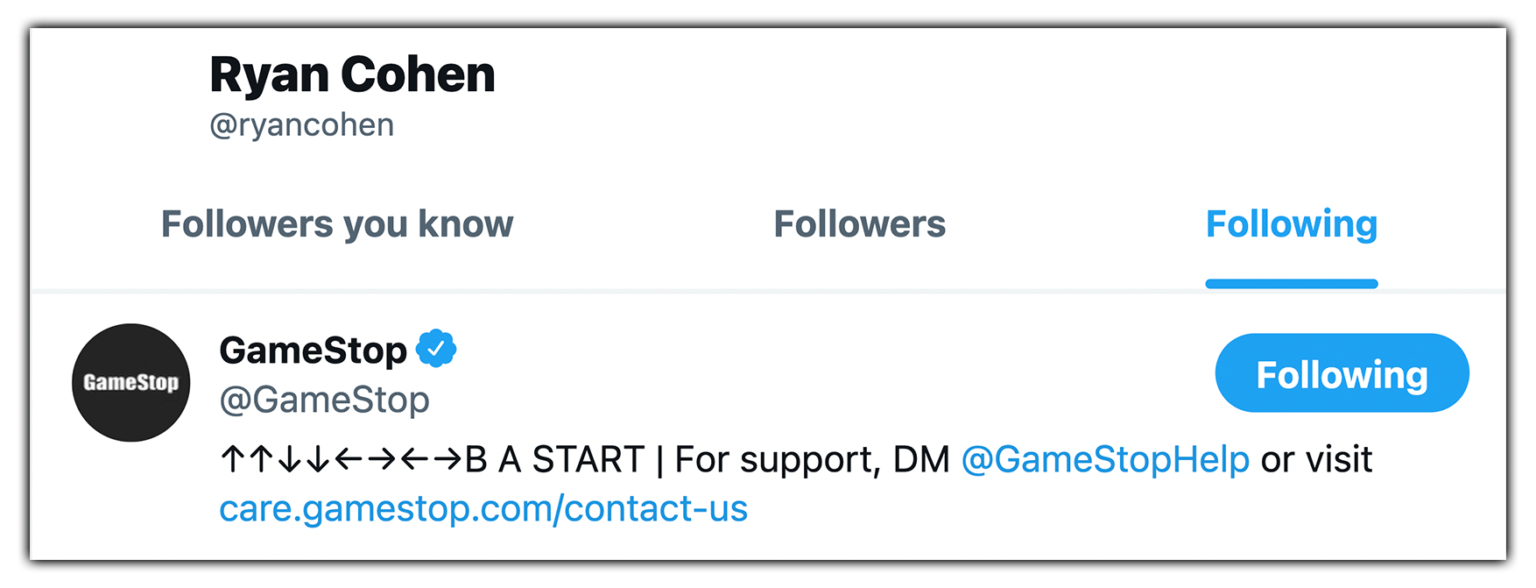
Task: Click Ryan Cohen's name
Action: (x=351, y=73)
